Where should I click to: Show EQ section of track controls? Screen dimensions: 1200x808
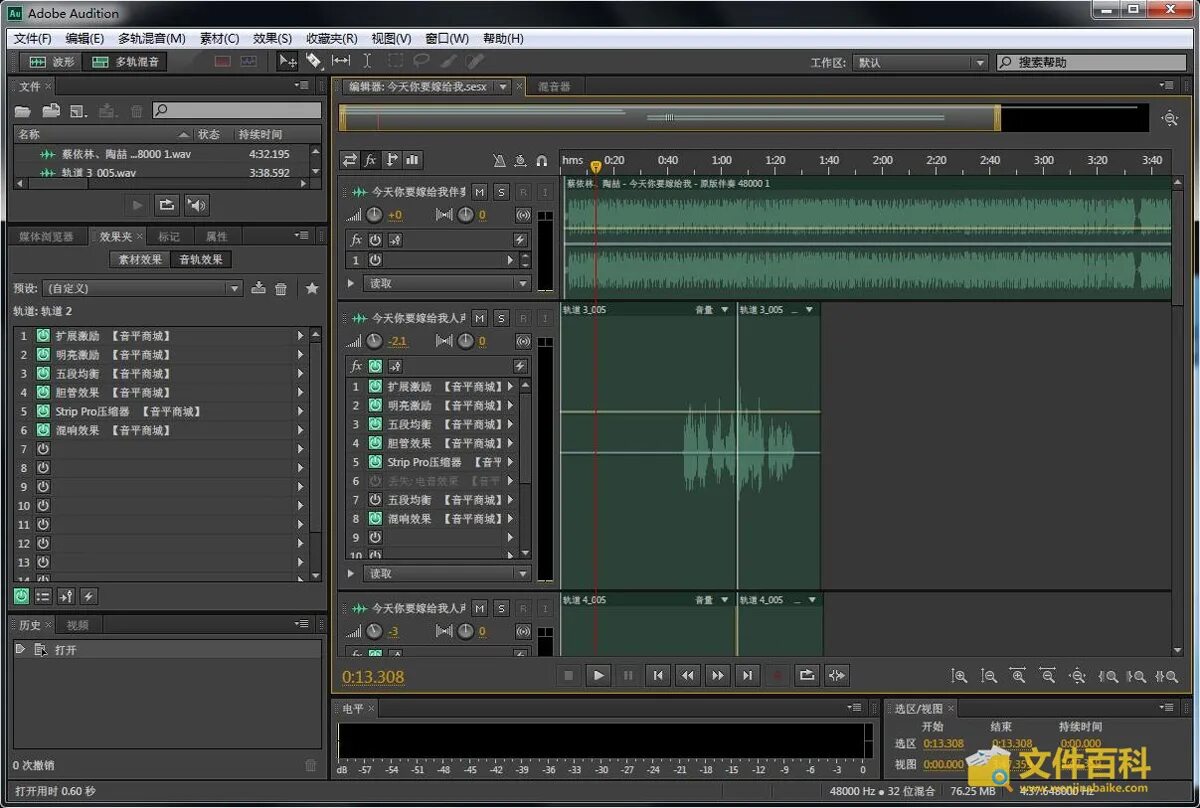412,160
